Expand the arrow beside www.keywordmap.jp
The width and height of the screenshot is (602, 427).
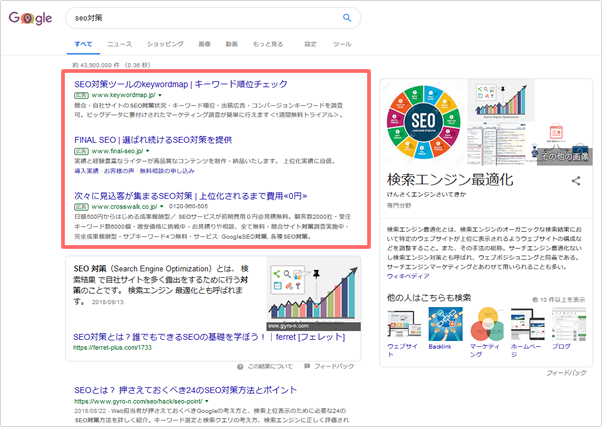click(160, 95)
